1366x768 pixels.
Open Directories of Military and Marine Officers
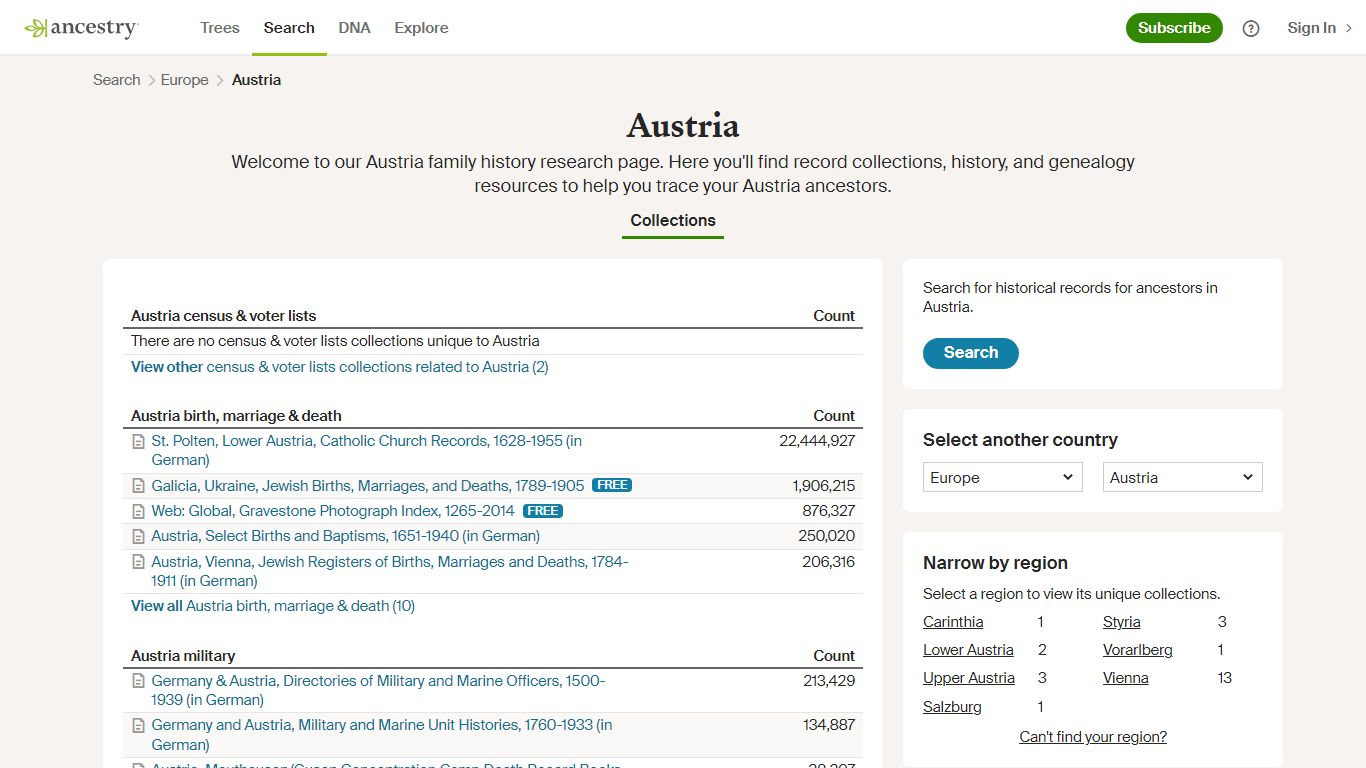tap(379, 690)
